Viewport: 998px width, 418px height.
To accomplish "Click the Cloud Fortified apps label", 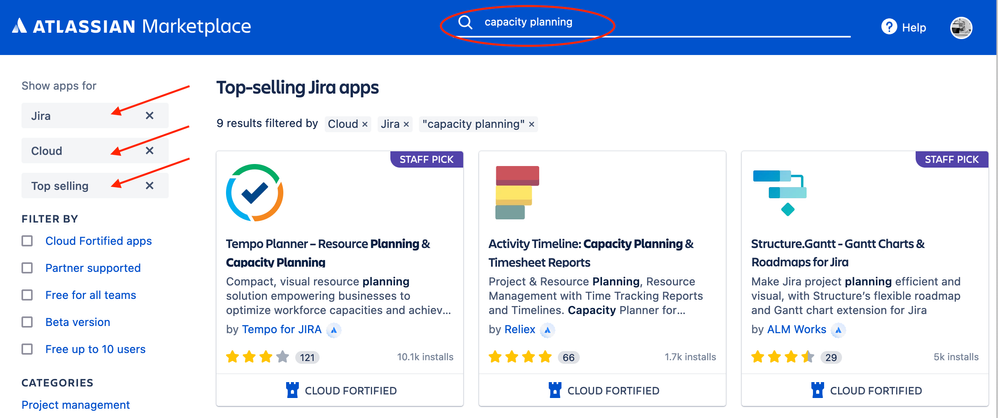I will pyautogui.click(x=99, y=241).
